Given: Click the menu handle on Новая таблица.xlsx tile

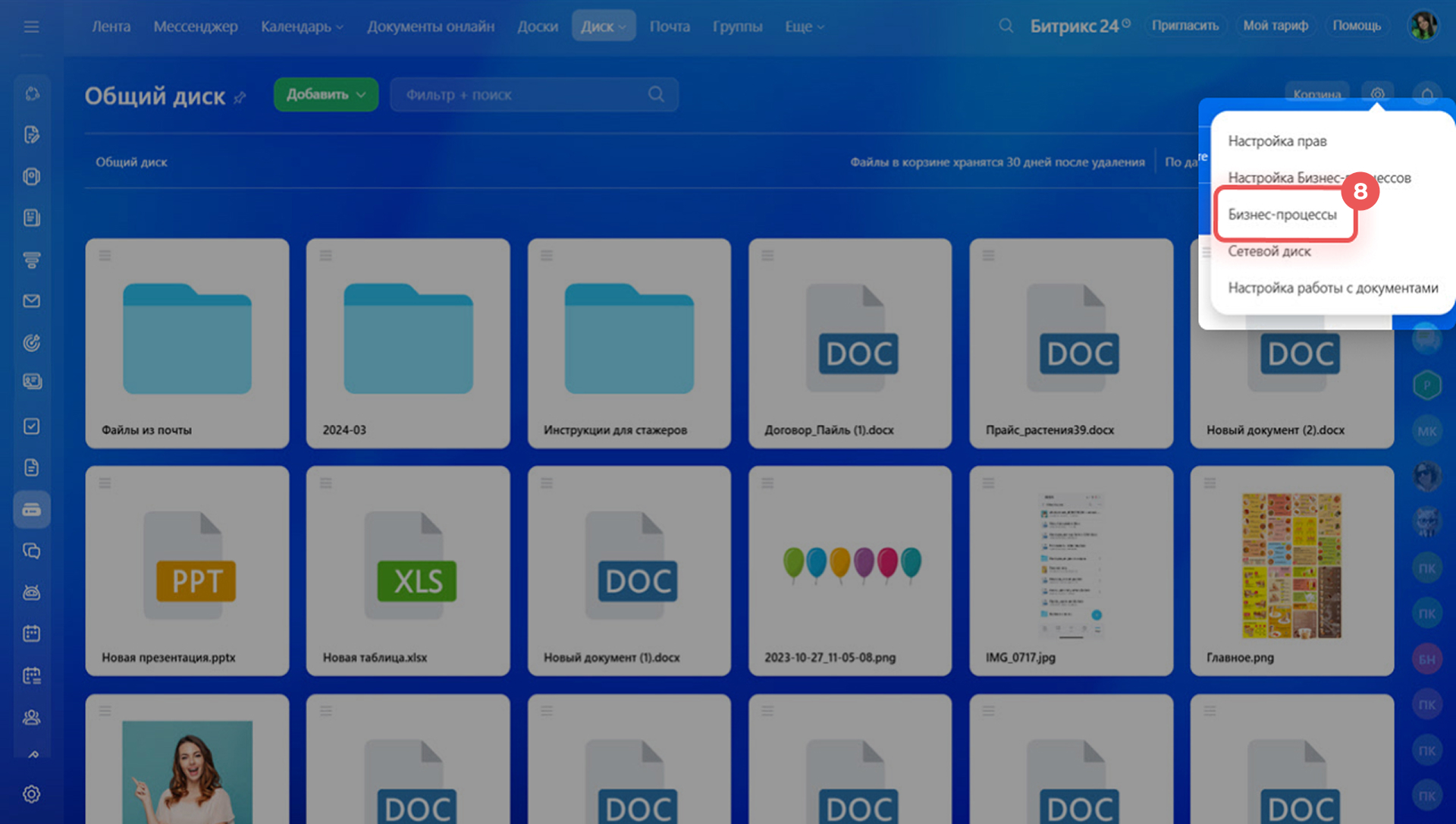Looking at the screenshot, I should [326, 483].
